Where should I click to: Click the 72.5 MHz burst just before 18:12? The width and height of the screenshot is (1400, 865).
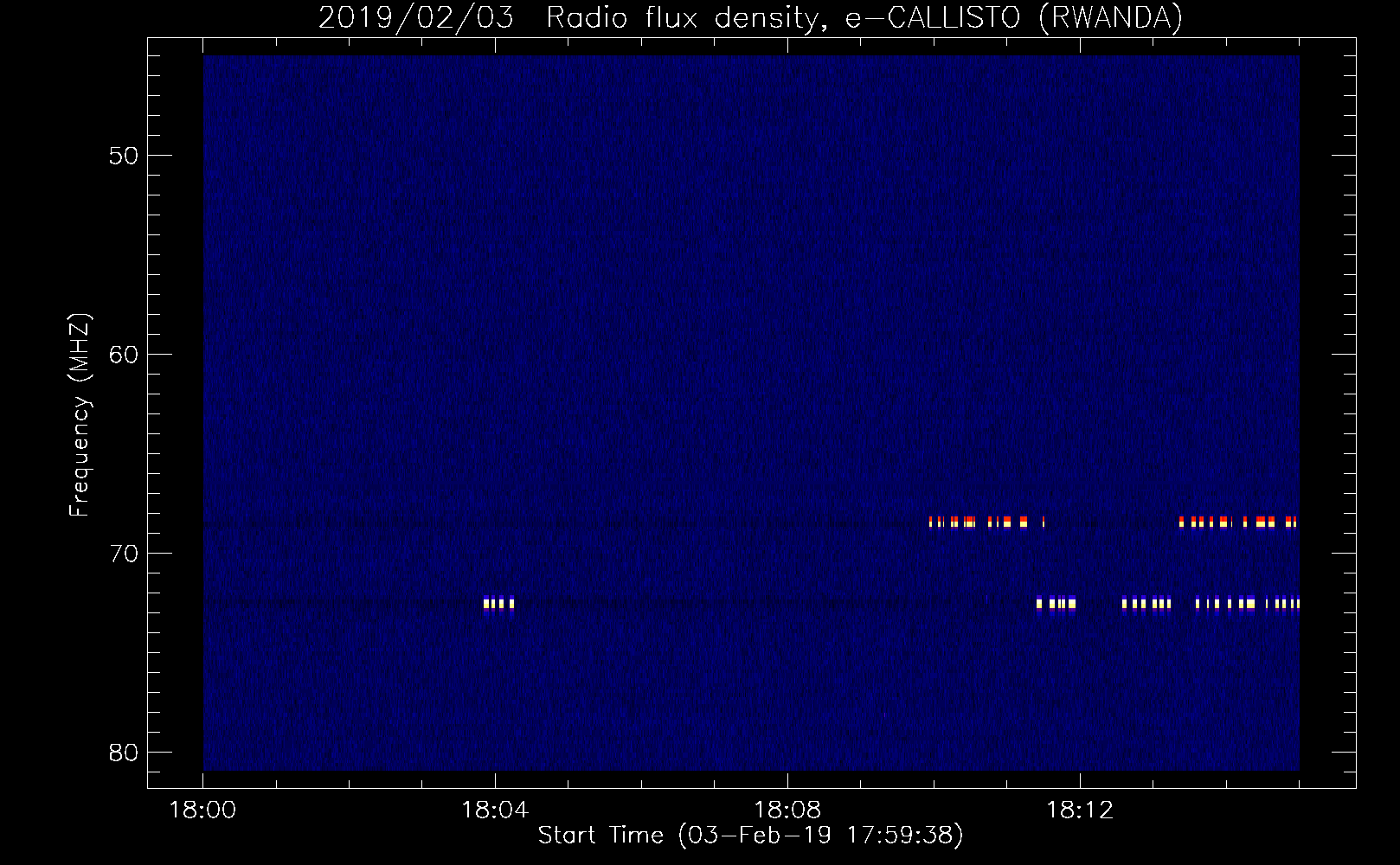(1056, 603)
